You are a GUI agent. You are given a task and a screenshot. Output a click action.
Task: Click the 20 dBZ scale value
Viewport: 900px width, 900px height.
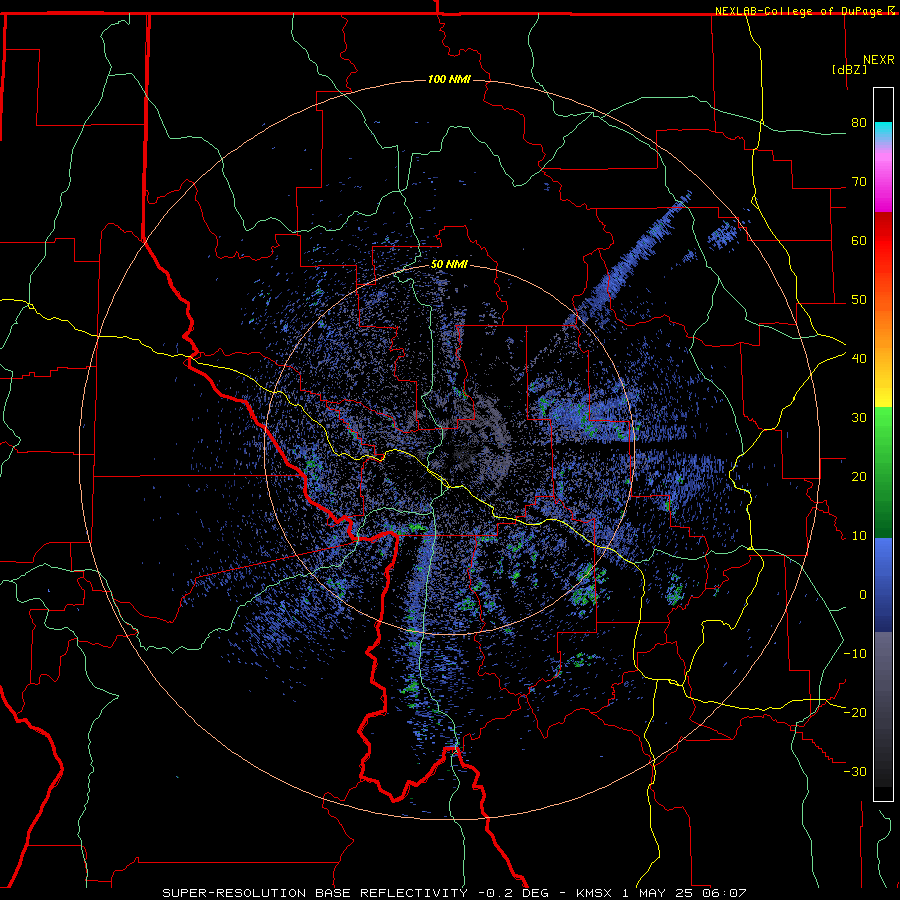[x=859, y=476]
